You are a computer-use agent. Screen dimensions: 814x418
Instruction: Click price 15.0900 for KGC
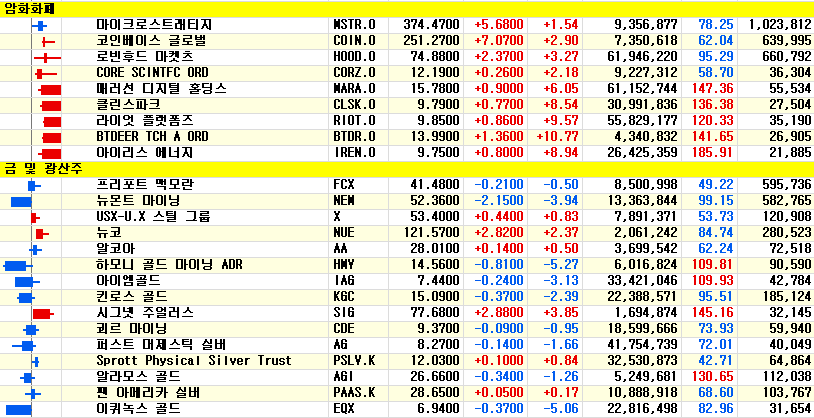point(435,297)
